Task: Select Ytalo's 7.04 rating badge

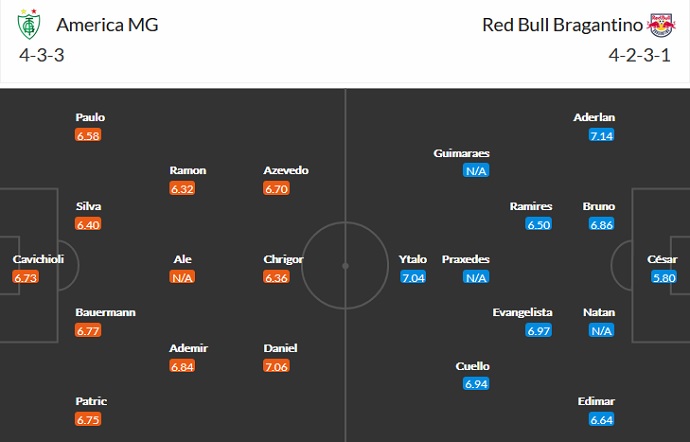Action: point(413,277)
